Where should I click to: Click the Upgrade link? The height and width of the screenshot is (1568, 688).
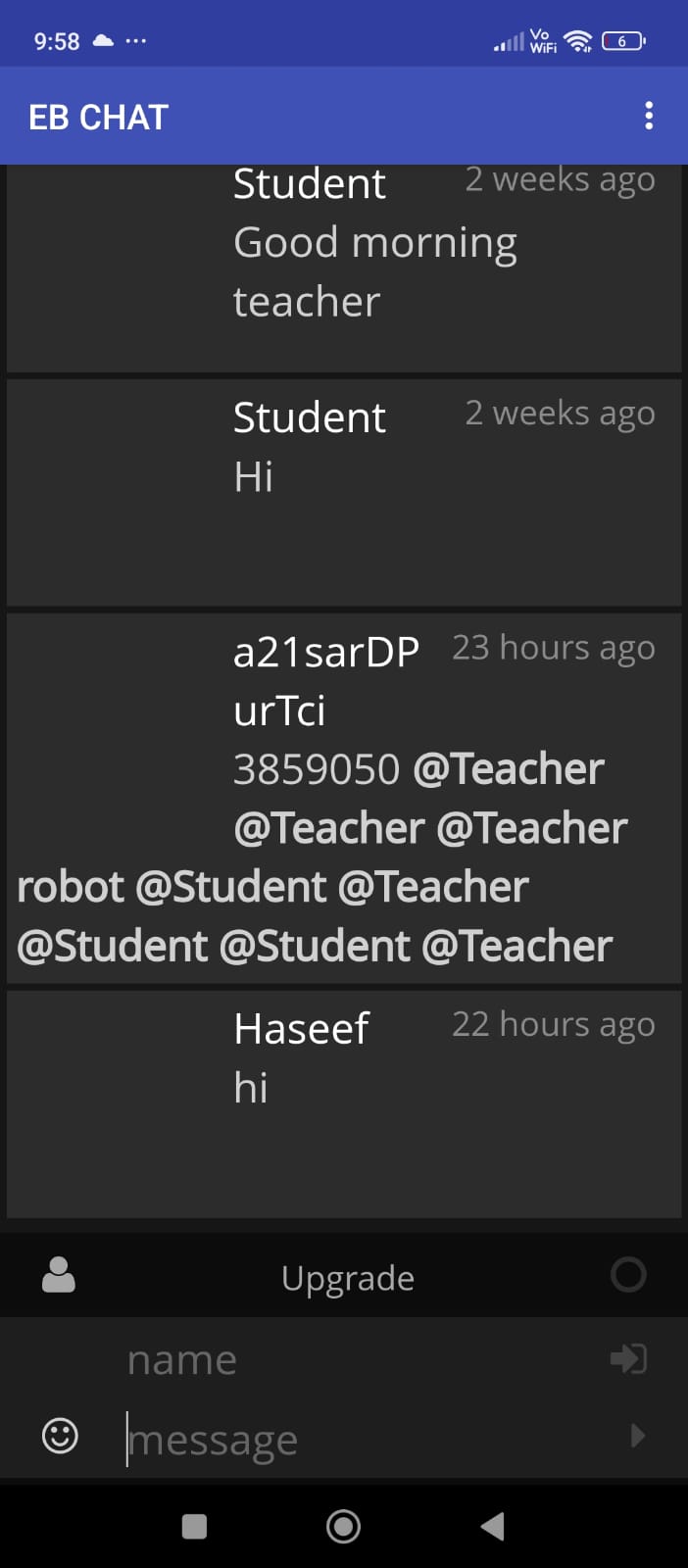[x=348, y=1278]
